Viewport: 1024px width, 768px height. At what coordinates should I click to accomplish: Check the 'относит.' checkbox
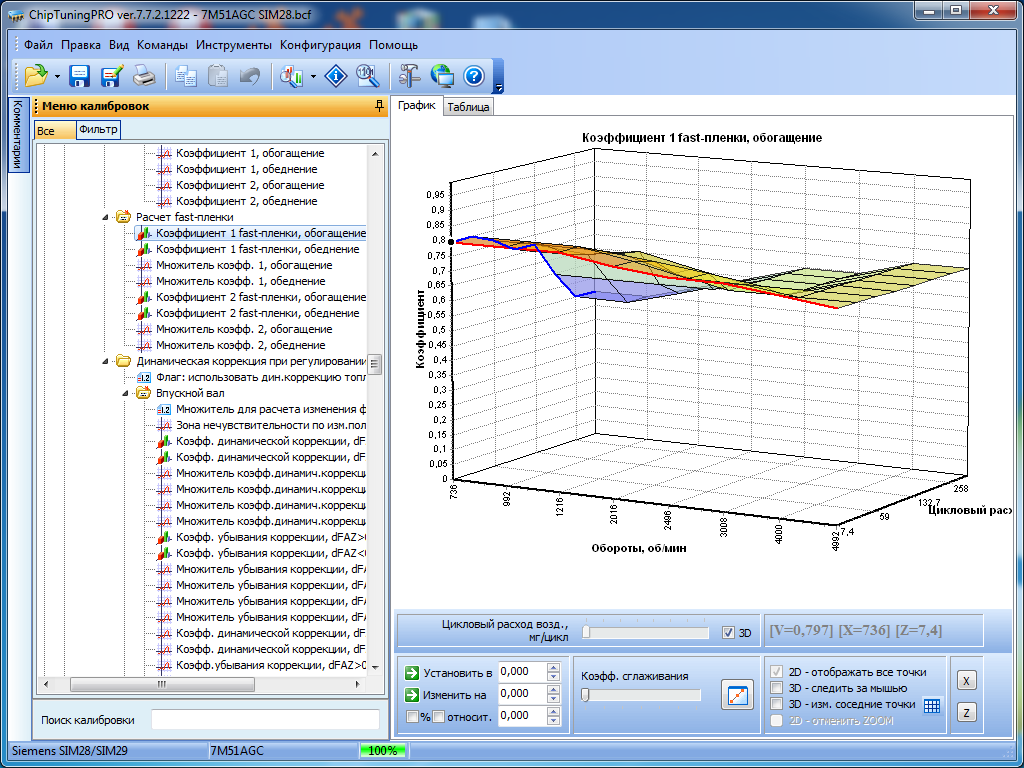[438, 716]
